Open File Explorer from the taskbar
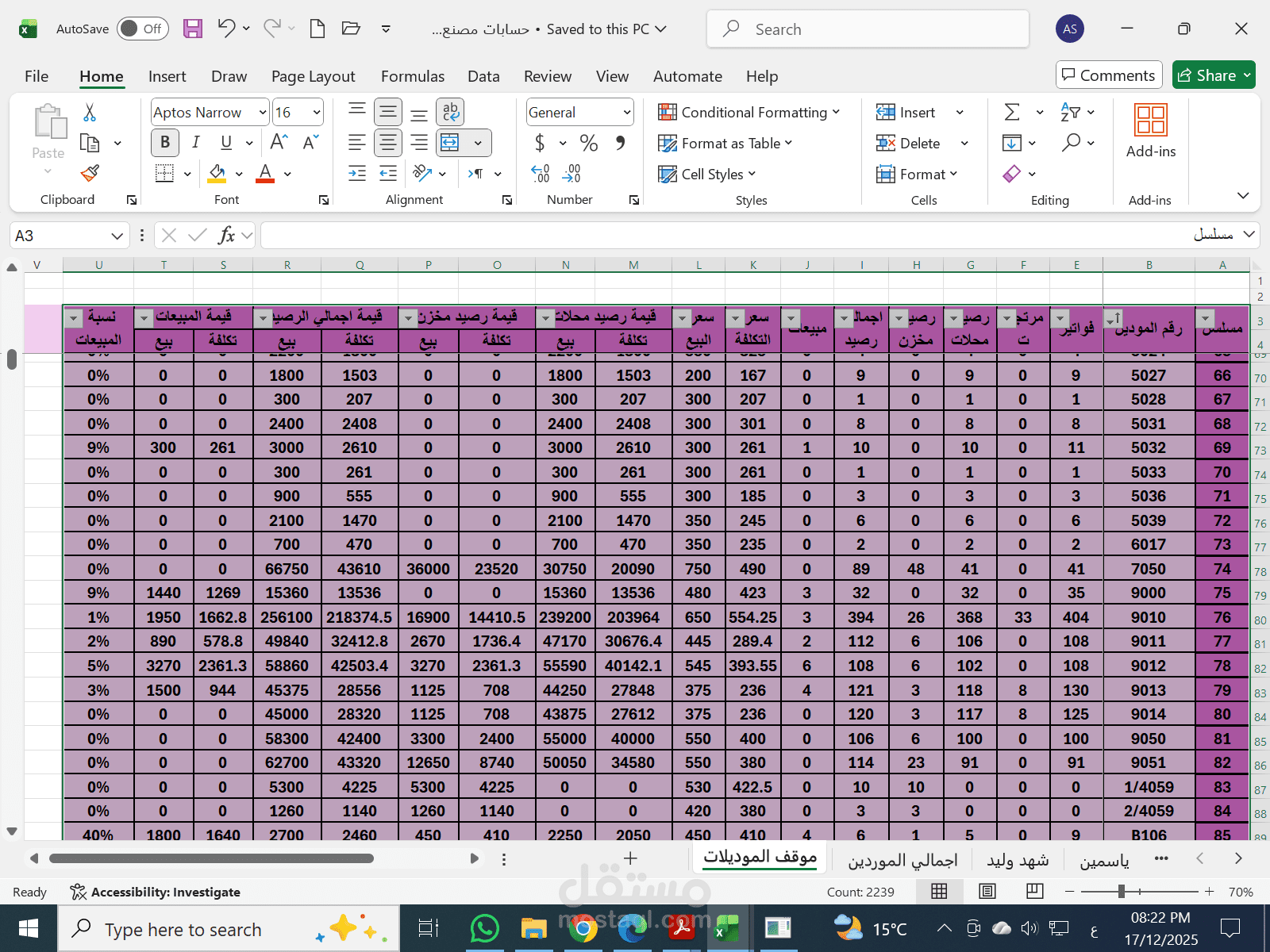Image resolution: width=1270 pixels, height=952 pixels. click(533, 928)
